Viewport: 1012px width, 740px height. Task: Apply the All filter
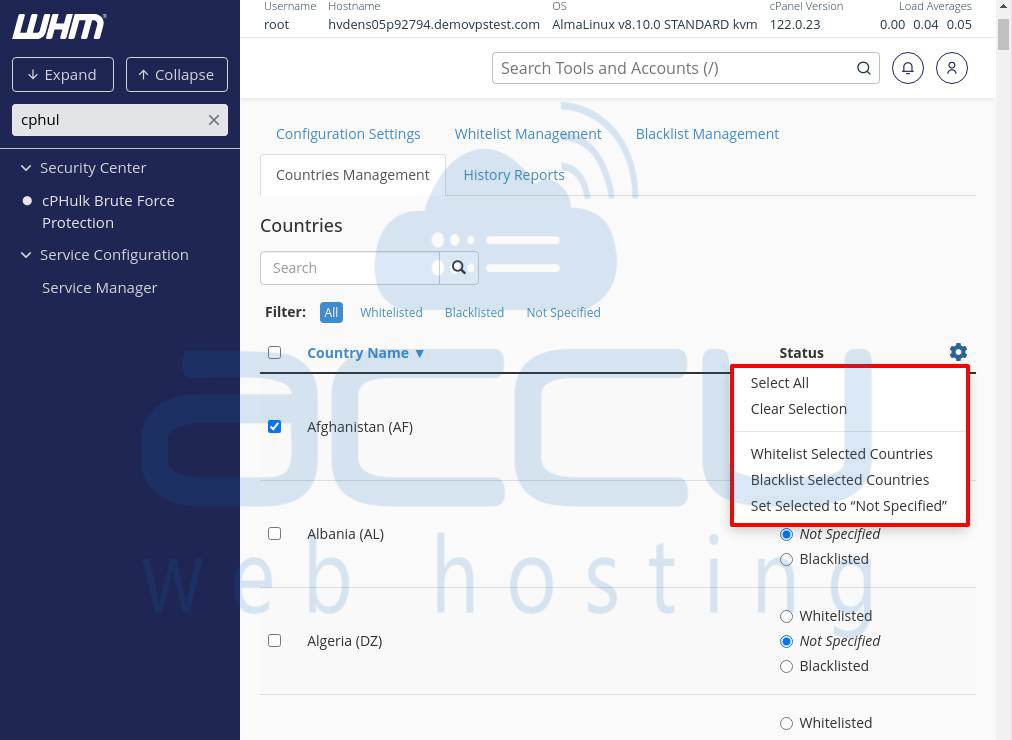tap(331, 312)
